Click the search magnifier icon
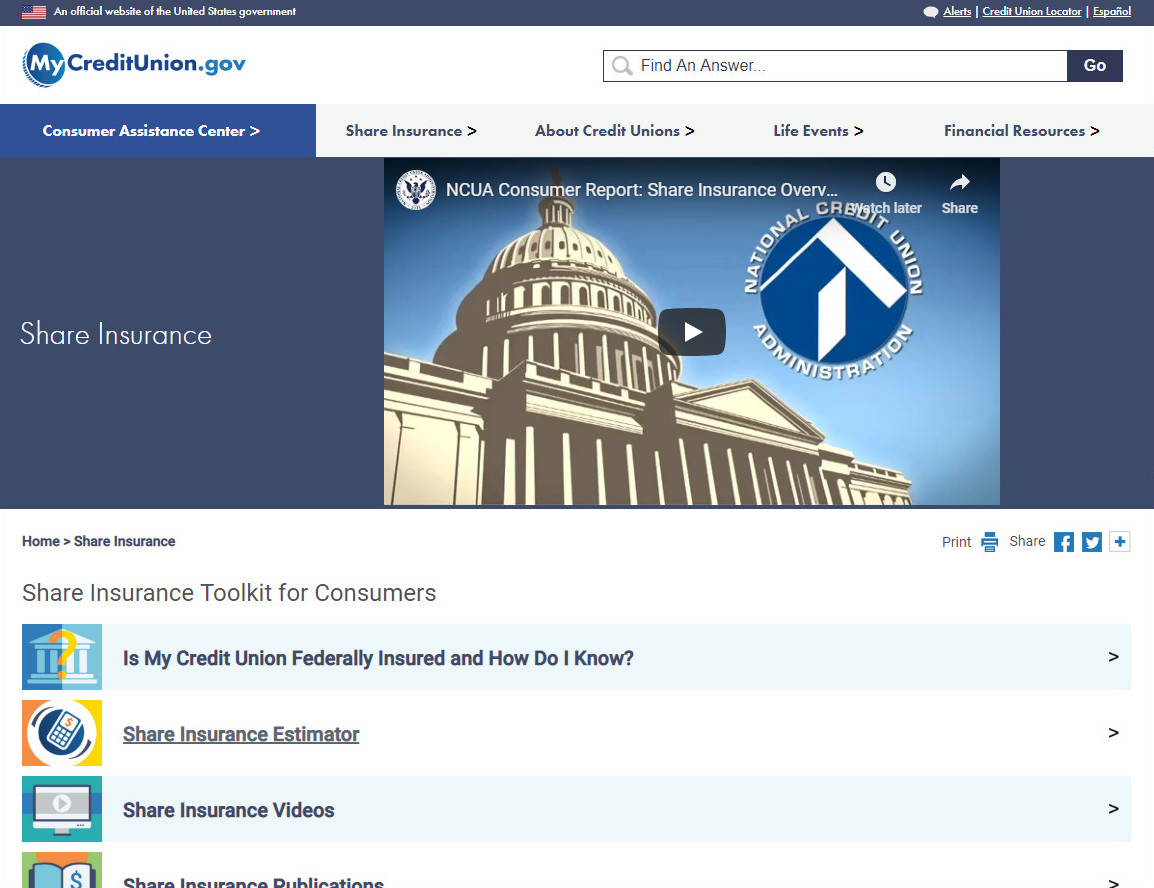Image resolution: width=1154 pixels, height=888 pixels. [622, 65]
